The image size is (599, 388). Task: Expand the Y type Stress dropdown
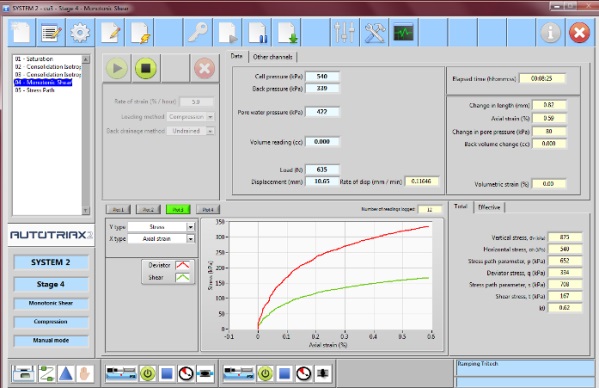[x=191, y=227]
